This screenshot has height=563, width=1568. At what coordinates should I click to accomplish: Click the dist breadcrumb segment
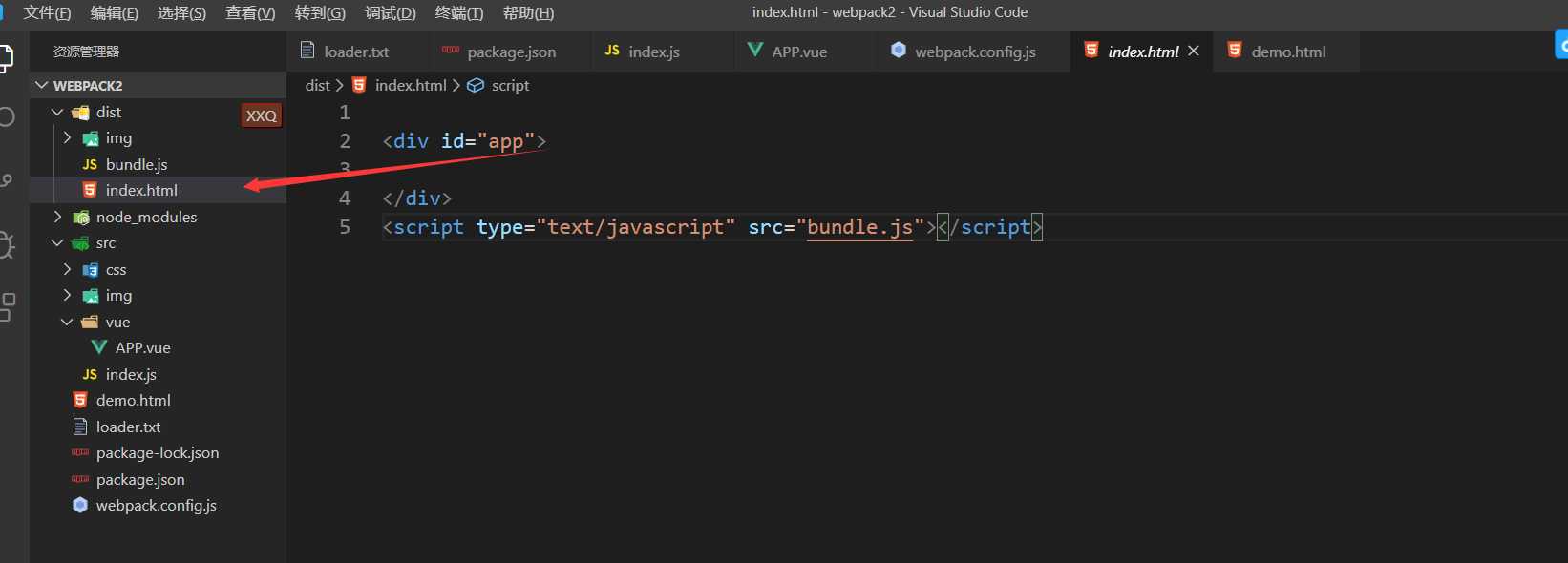pyautogui.click(x=317, y=85)
